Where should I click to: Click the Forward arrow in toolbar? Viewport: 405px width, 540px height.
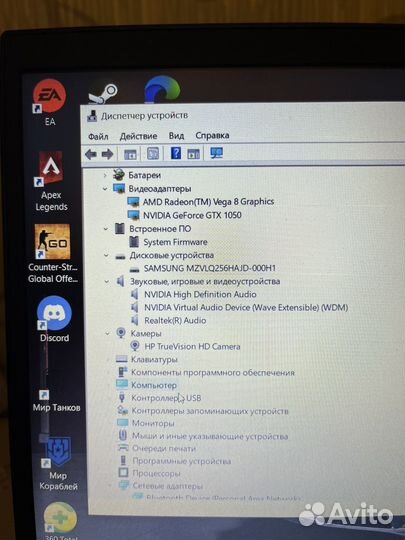click(107, 154)
